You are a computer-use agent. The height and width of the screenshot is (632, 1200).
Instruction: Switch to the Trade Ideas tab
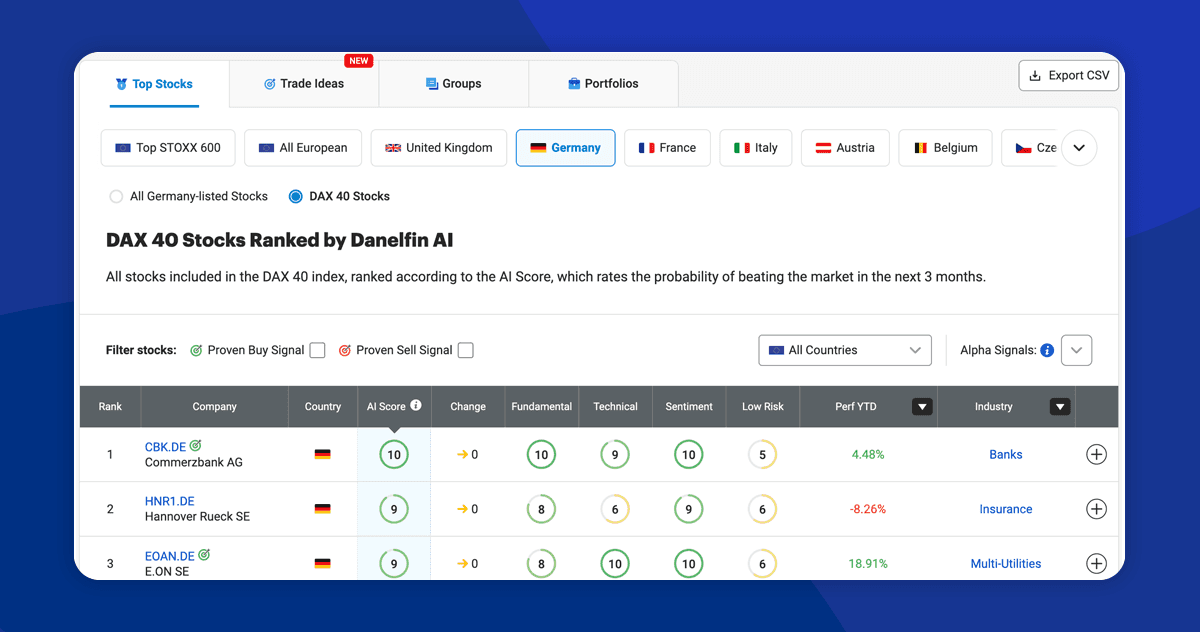point(304,84)
